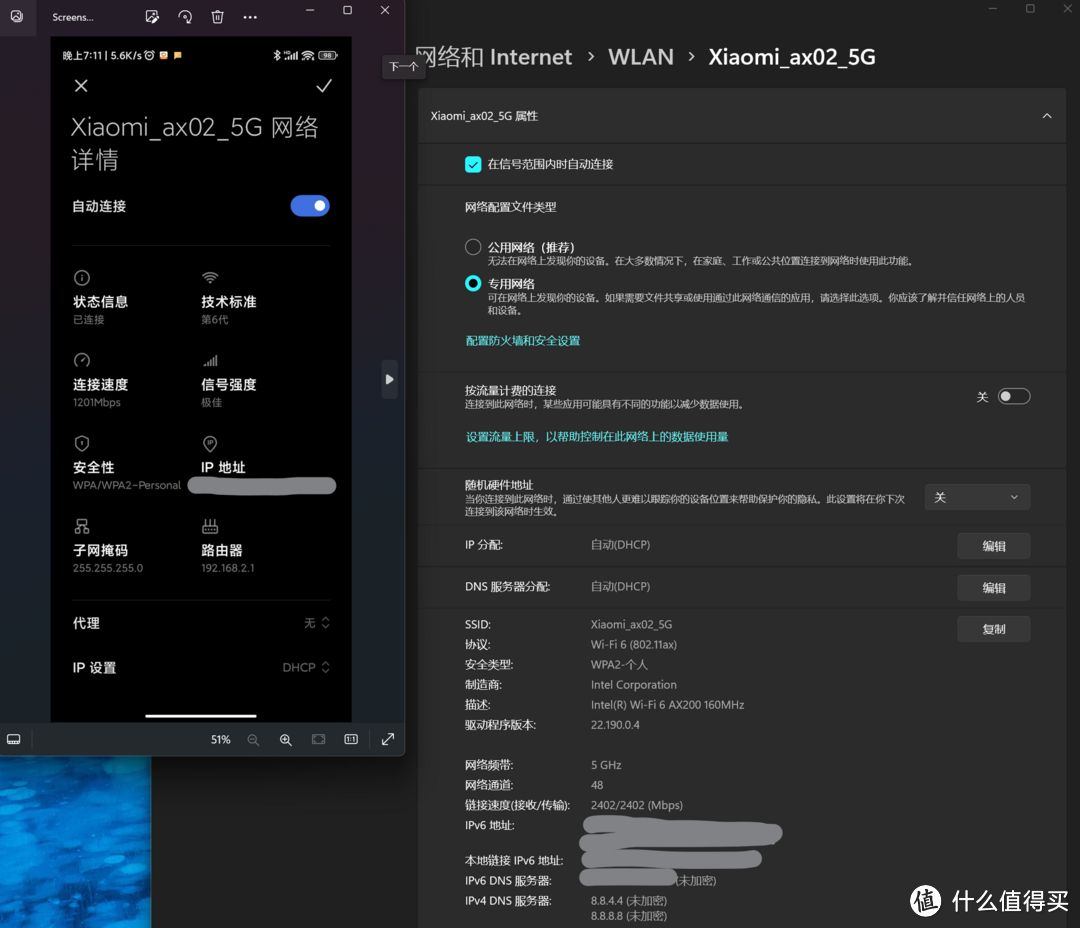1080x928 pixels.
Task: Click the WPA2 security type value in Settings
Action: [x=619, y=664]
